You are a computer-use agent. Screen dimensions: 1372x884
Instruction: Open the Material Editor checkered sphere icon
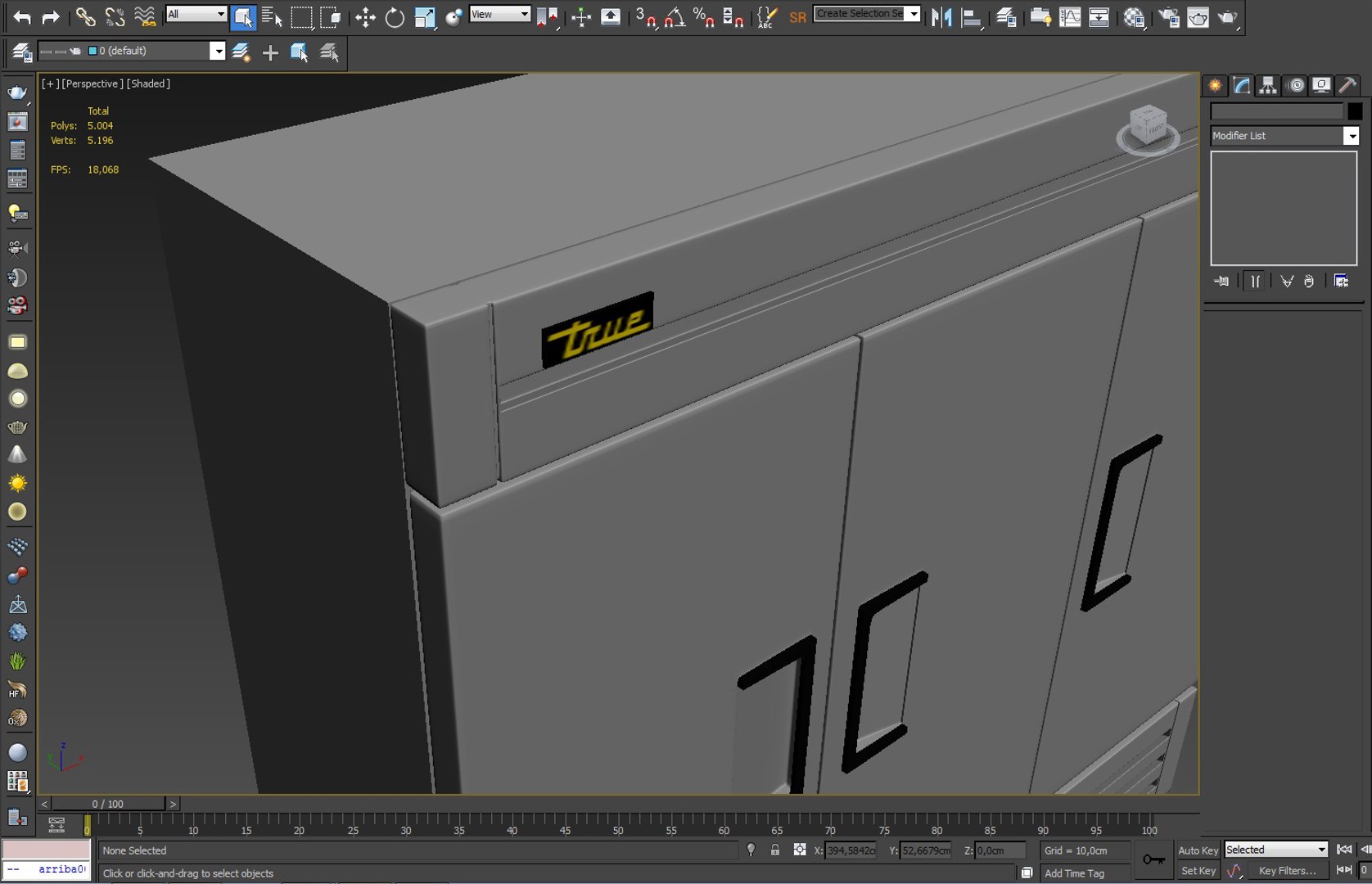(1134, 17)
